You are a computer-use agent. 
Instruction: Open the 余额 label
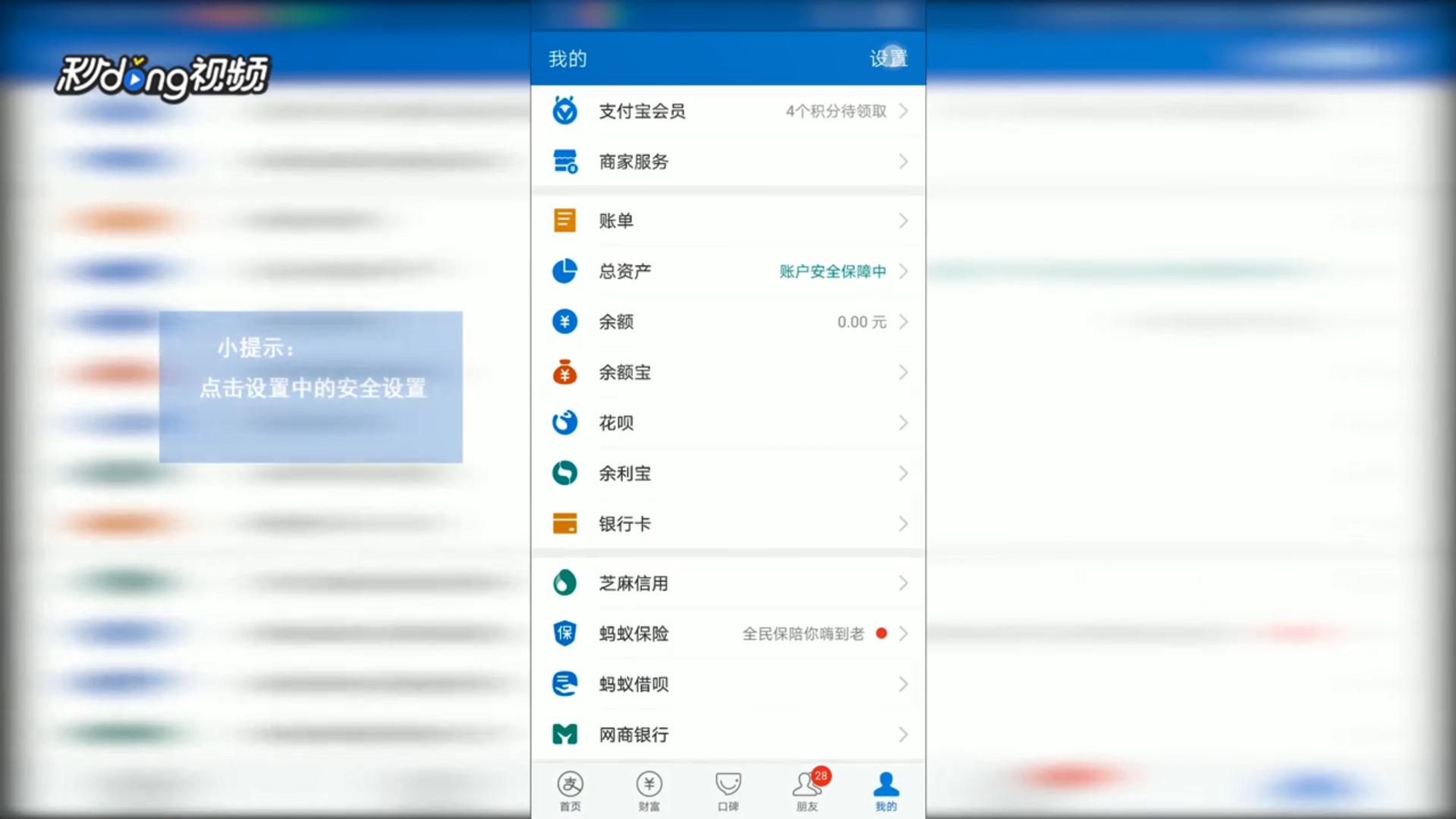[616, 322]
